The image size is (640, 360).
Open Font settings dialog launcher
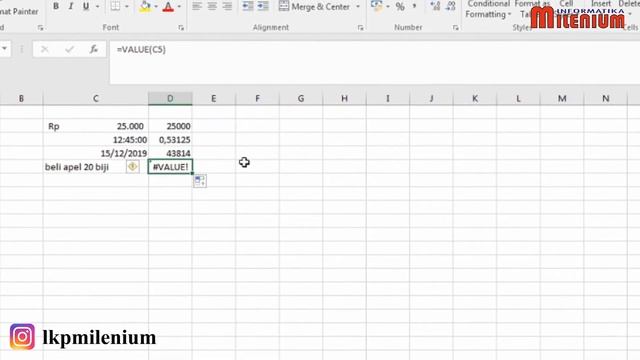coord(181,28)
